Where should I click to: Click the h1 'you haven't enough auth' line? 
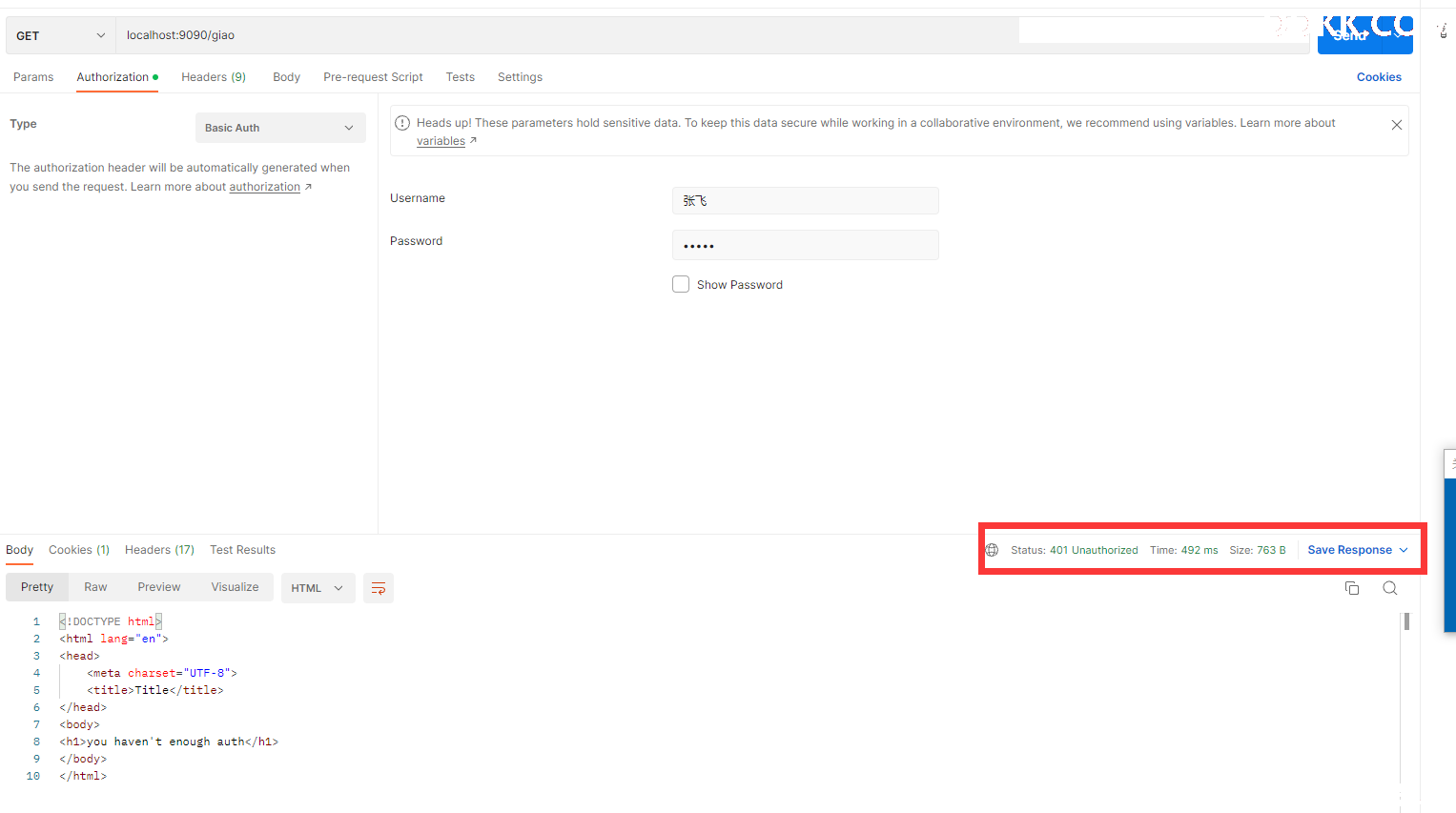pos(169,742)
